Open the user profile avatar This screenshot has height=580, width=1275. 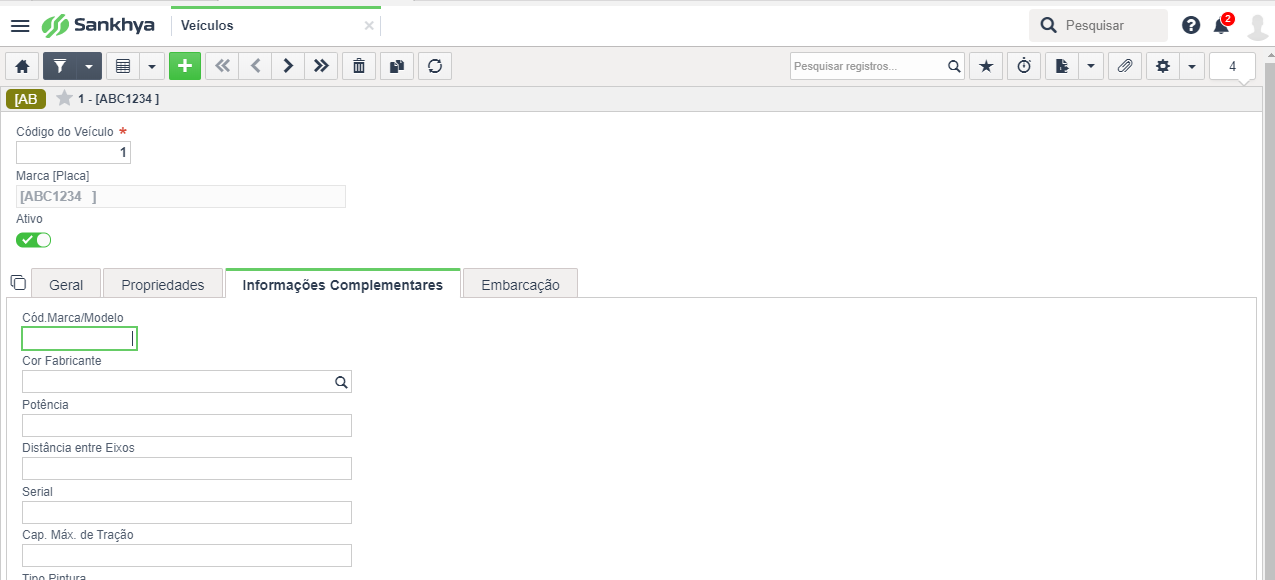click(1257, 26)
